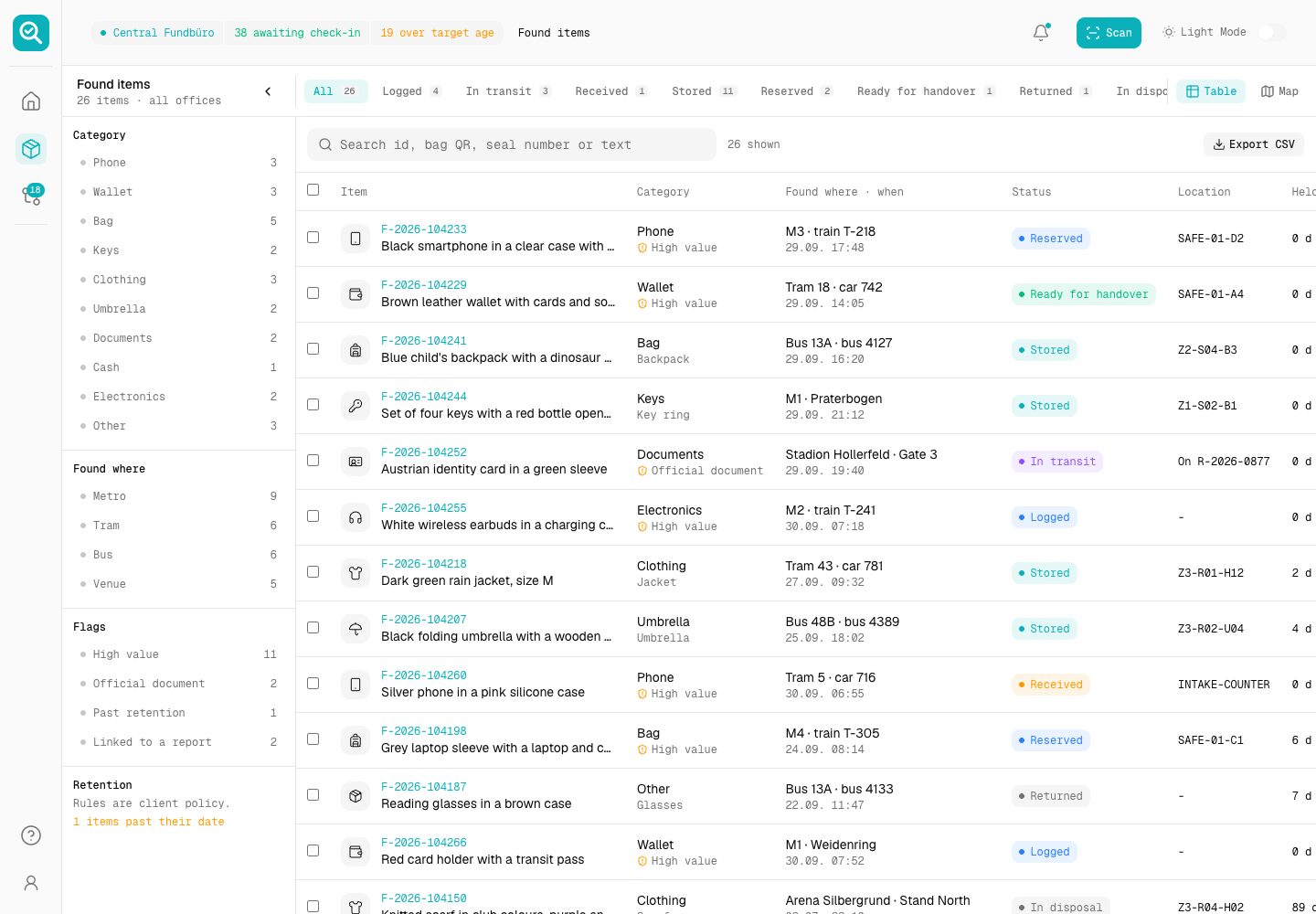Screen dimensions: 1316x914
Task: Select the checkbox for F-2026-104218
Action: coord(313,572)
